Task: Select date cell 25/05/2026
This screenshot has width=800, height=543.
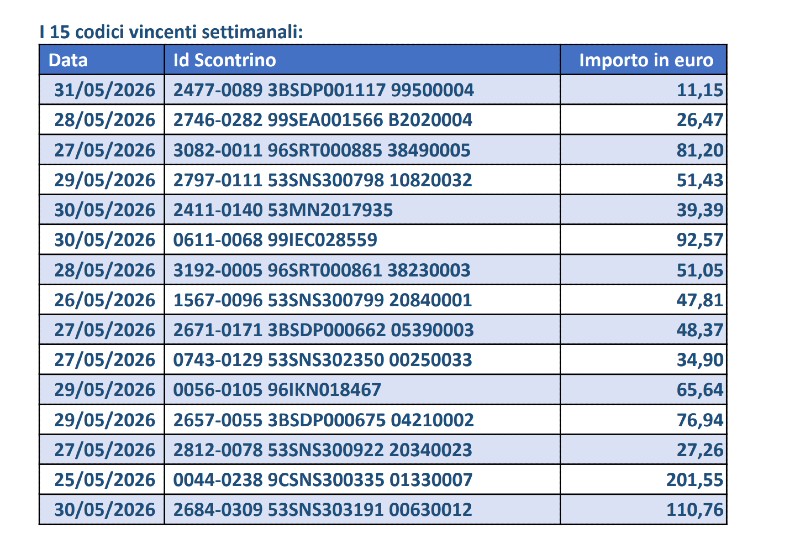Action: click(105, 480)
